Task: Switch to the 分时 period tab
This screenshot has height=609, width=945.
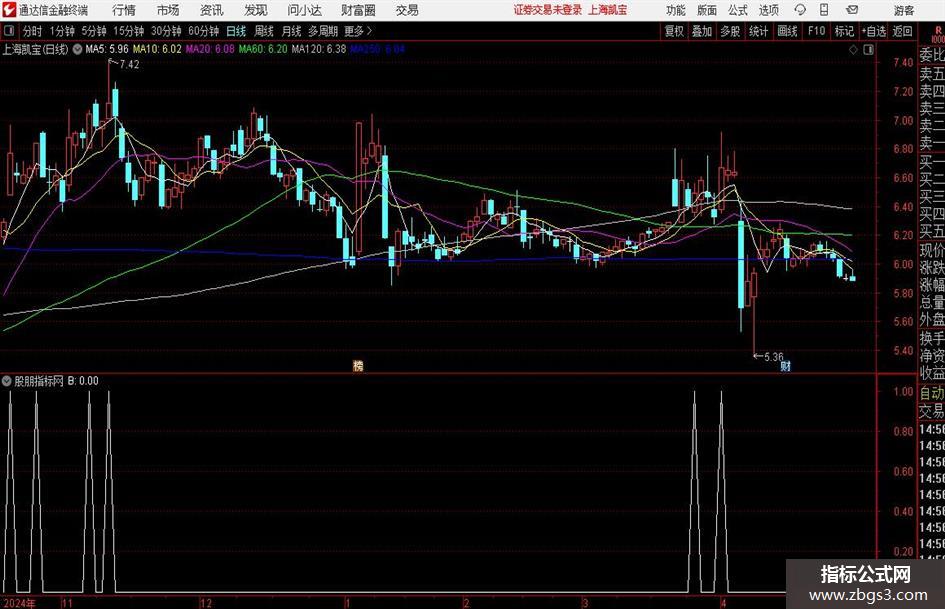Action: [x=33, y=31]
